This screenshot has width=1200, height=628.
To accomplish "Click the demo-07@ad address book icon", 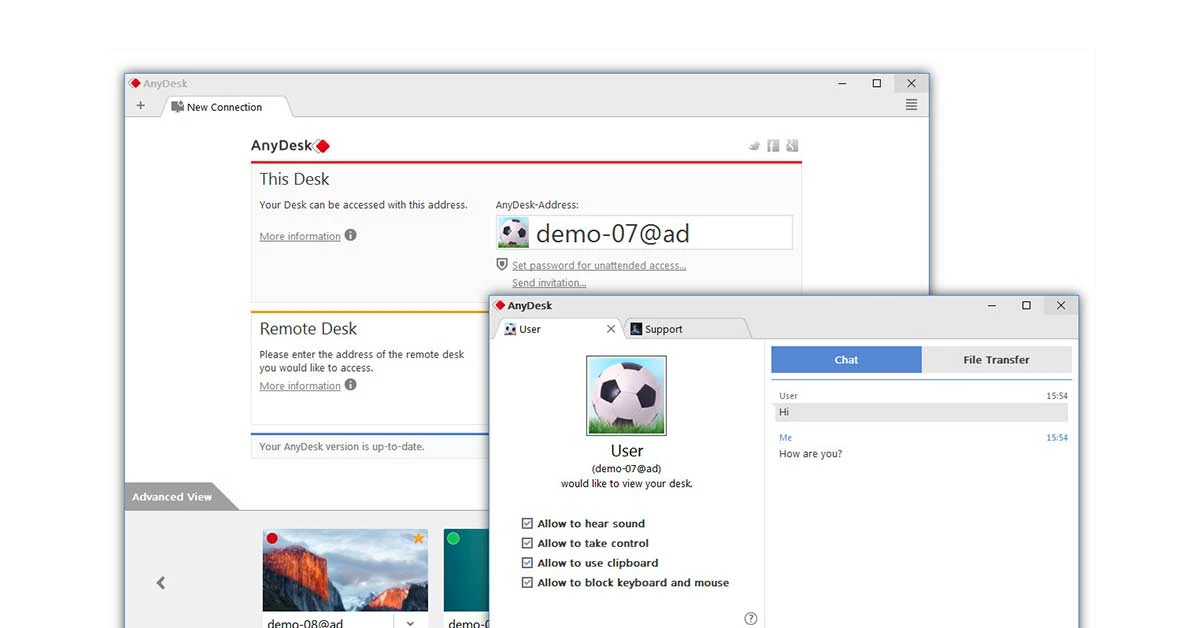I will (513, 231).
